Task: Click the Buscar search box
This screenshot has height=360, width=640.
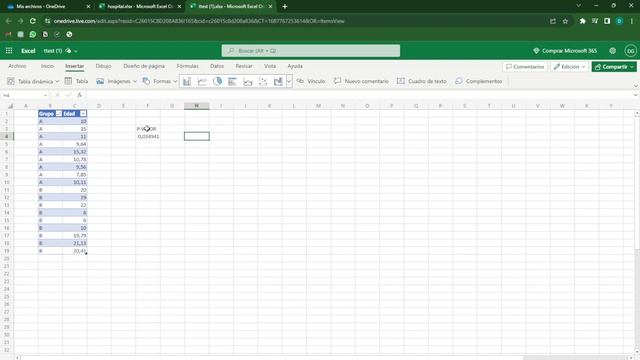Action: (311, 51)
